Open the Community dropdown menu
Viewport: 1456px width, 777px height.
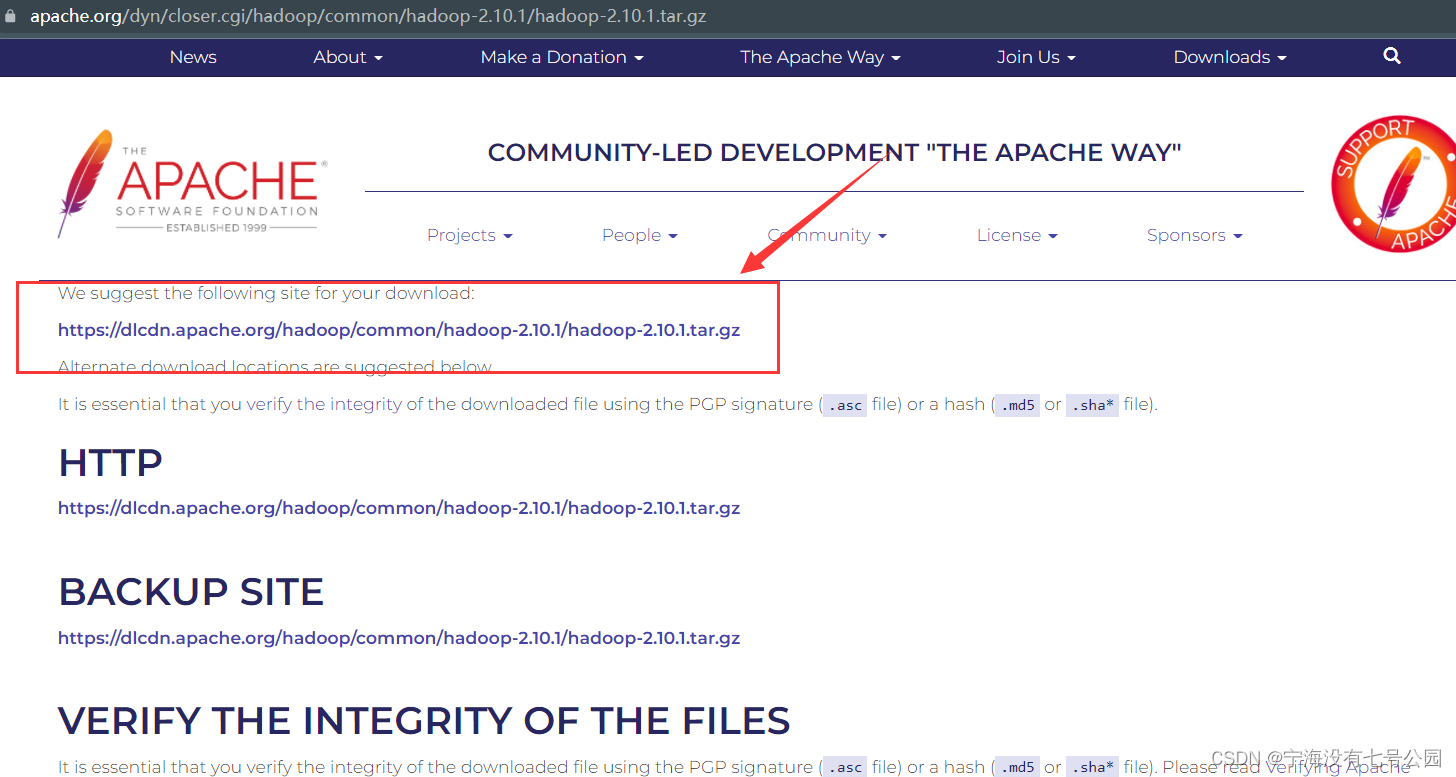(x=827, y=235)
